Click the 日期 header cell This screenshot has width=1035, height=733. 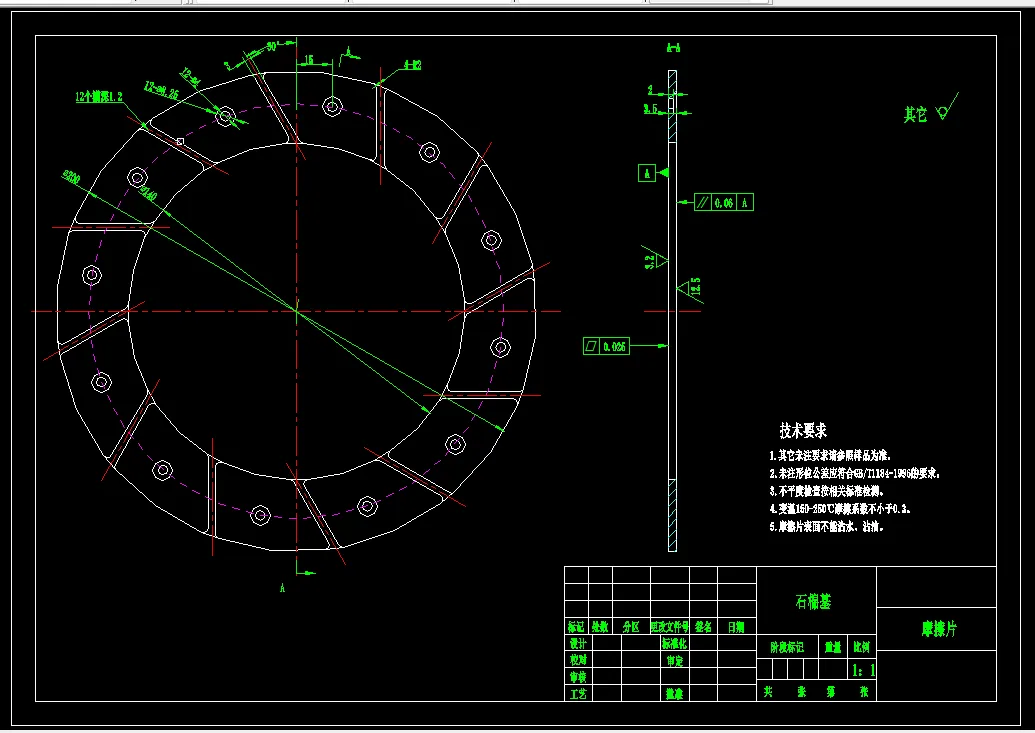coord(736,627)
